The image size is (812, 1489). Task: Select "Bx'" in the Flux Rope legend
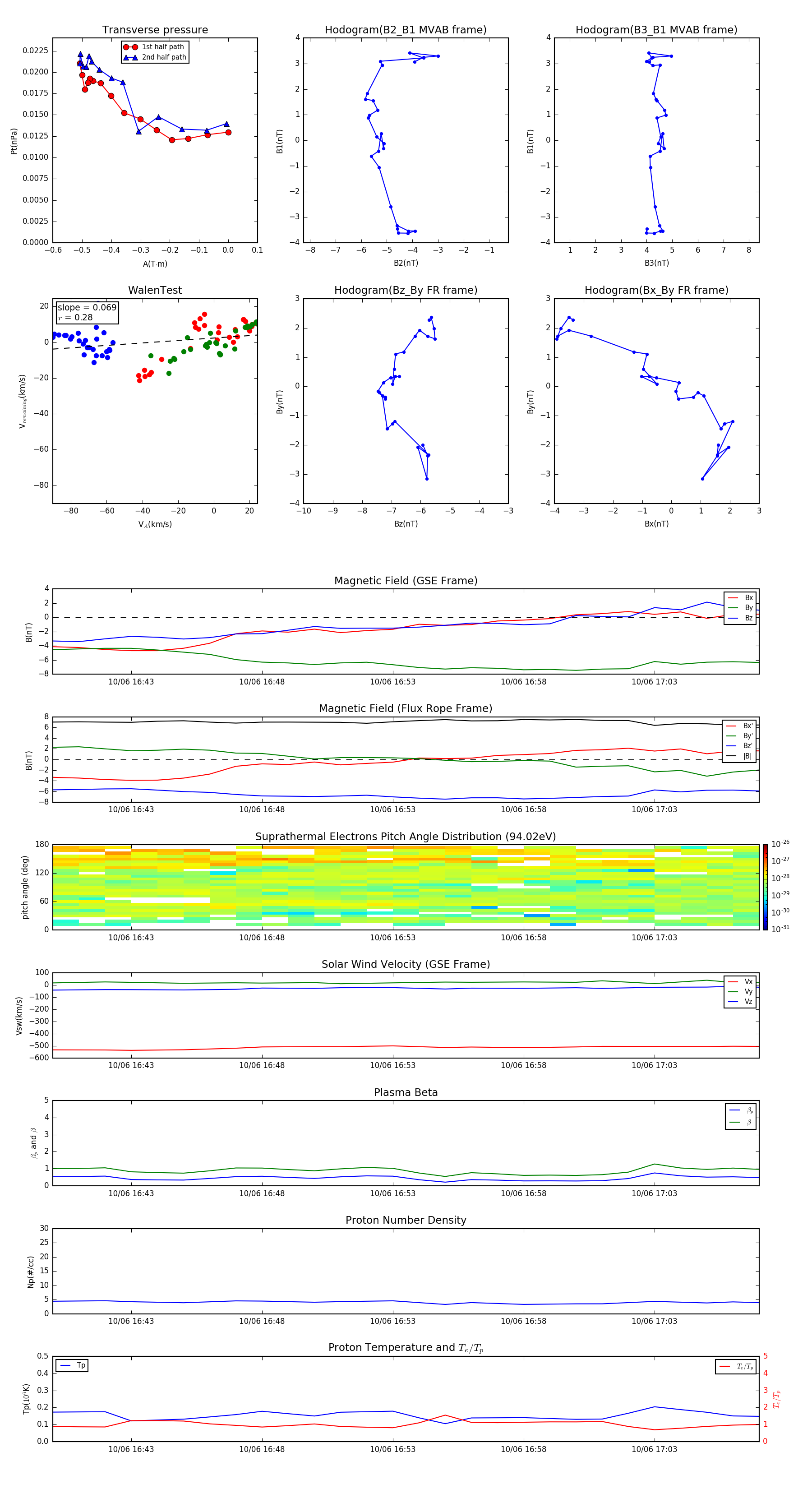(740, 726)
